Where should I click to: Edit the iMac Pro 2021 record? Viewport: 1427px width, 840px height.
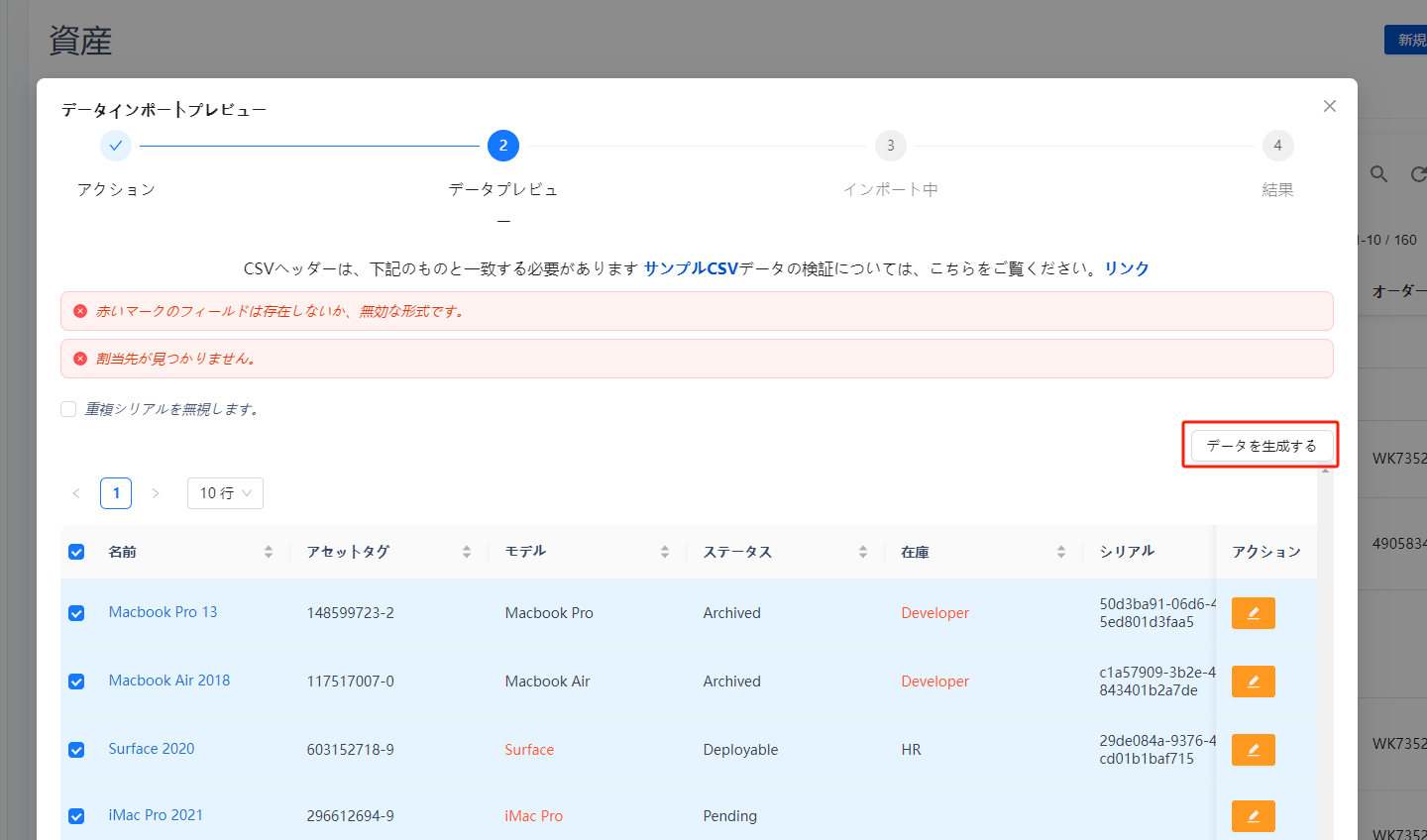click(1253, 815)
